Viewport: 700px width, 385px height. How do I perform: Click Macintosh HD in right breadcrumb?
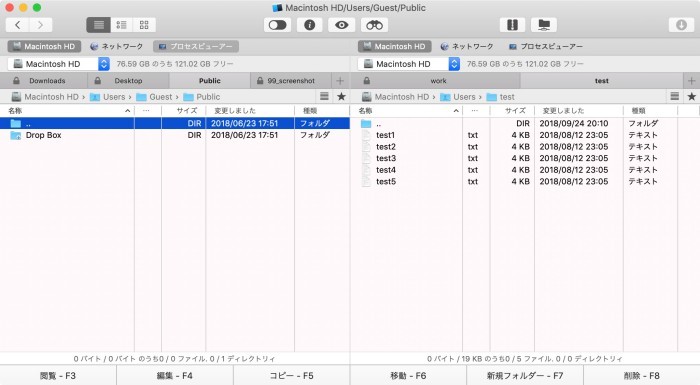click(x=395, y=97)
